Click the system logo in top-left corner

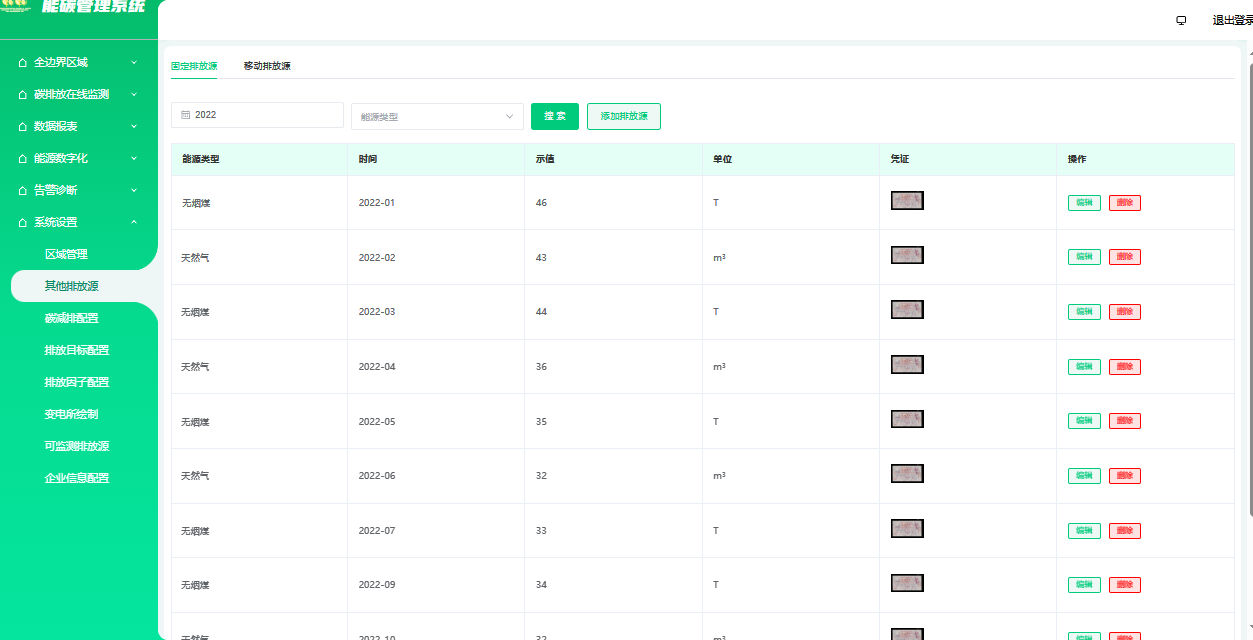coord(17,7)
